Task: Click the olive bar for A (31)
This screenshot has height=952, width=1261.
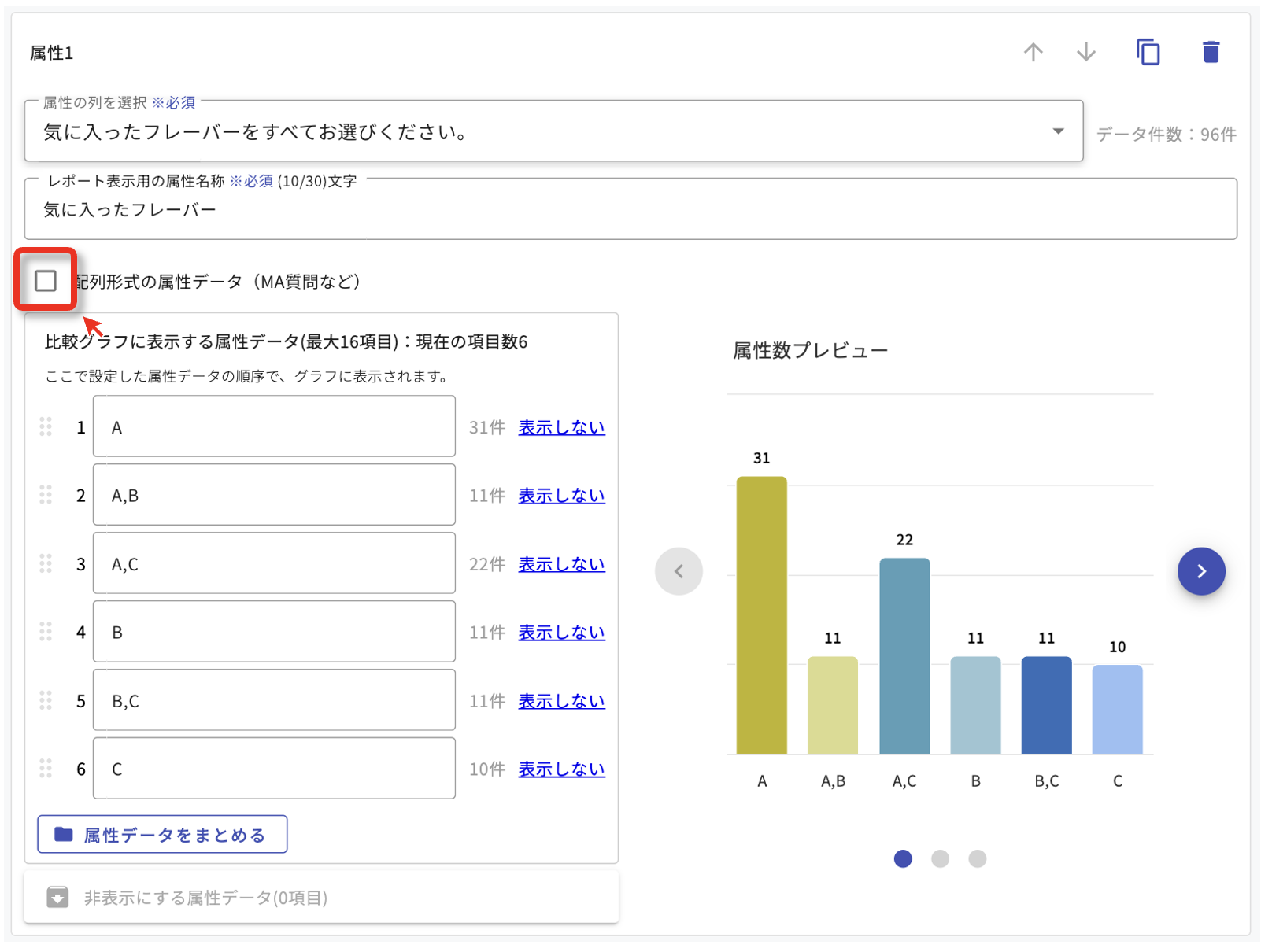Action: [761, 615]
